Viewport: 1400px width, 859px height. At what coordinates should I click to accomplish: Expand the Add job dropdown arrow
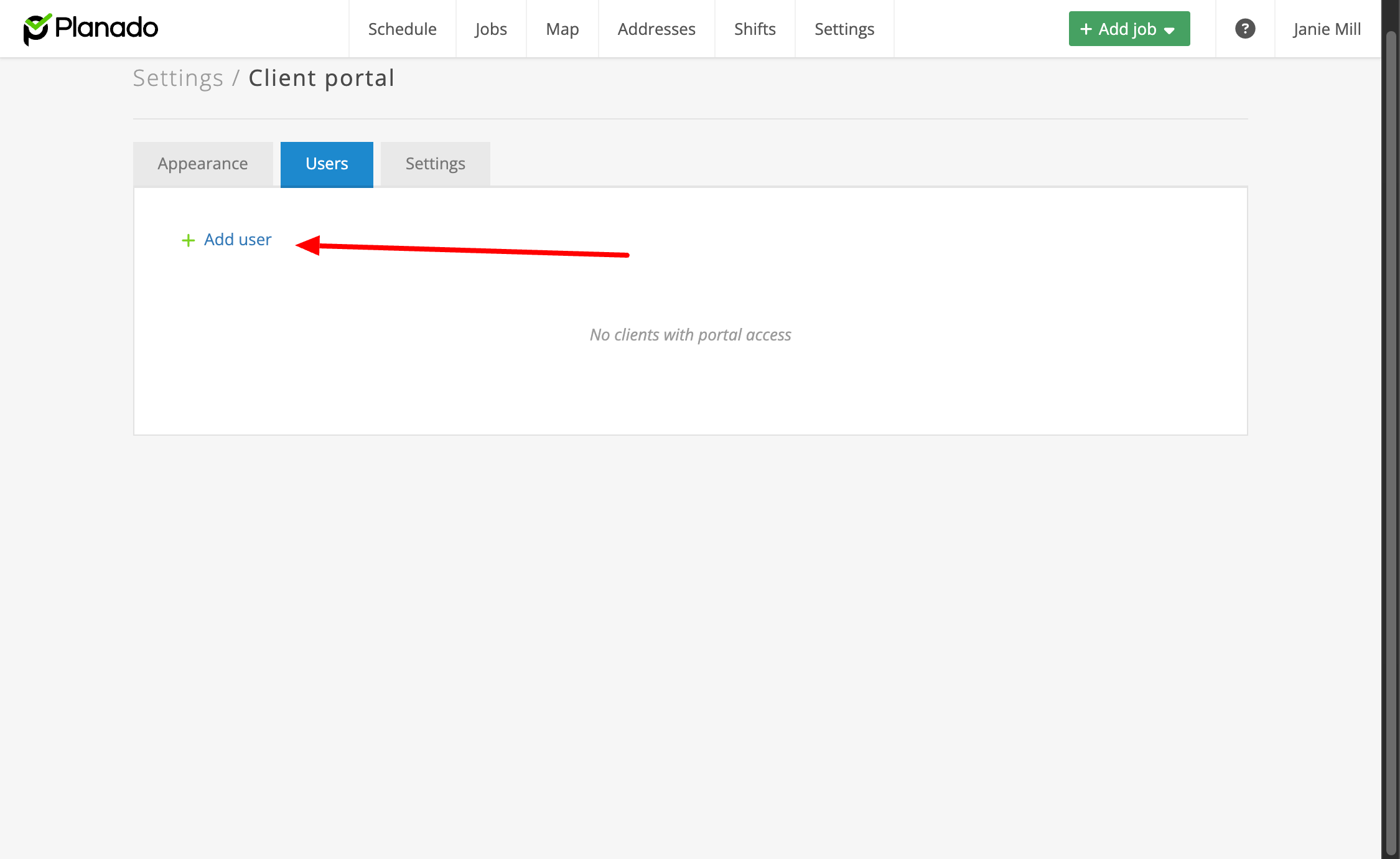pos(1170,31)
